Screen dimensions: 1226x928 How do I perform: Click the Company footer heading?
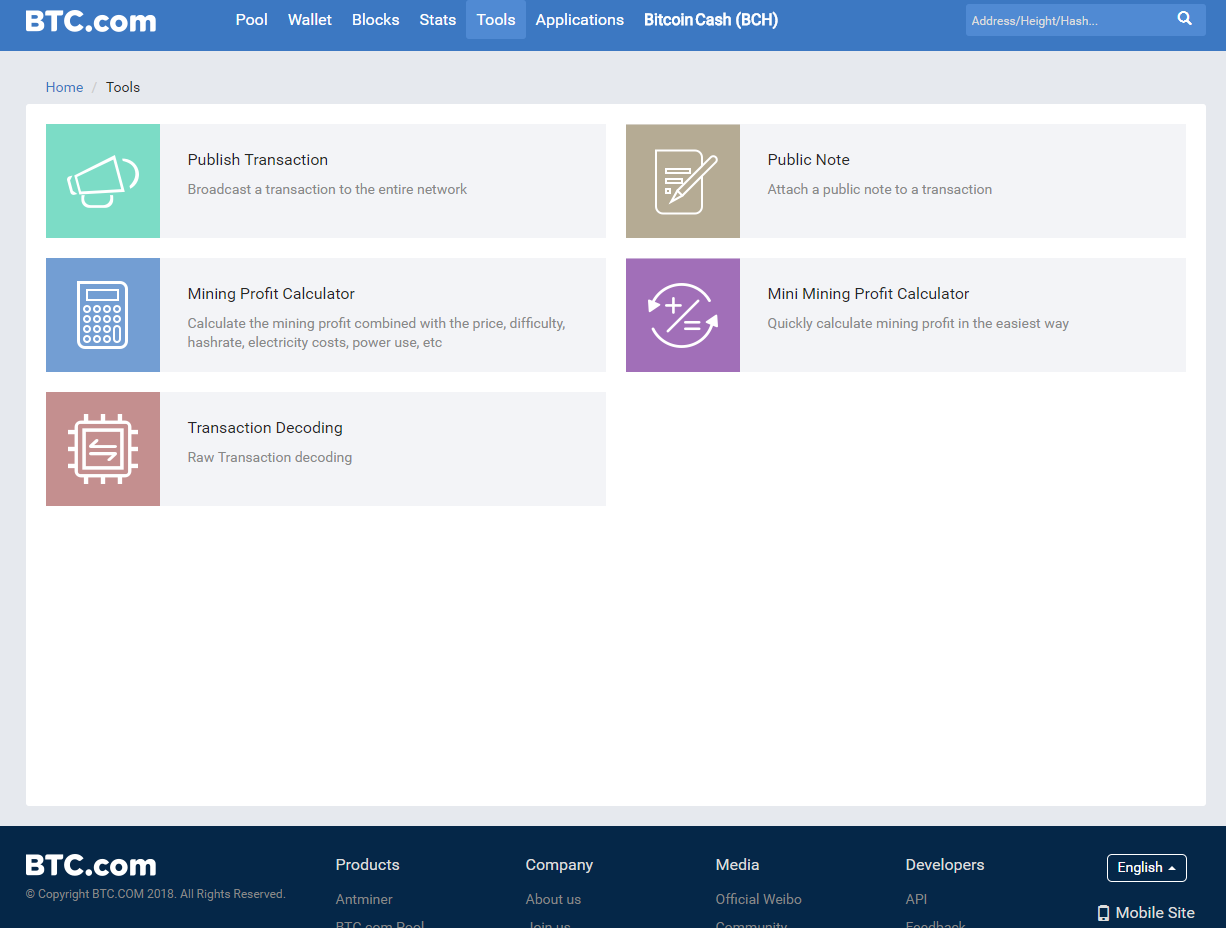point(560,865)
